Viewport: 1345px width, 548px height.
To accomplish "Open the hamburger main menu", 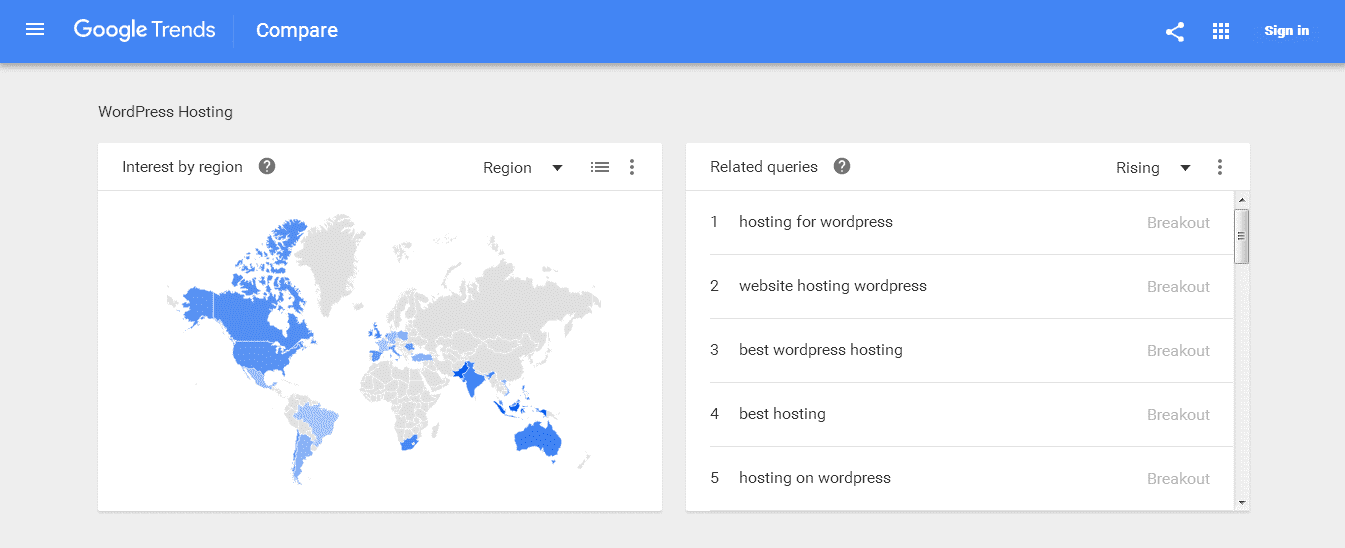I will [35, 30].
